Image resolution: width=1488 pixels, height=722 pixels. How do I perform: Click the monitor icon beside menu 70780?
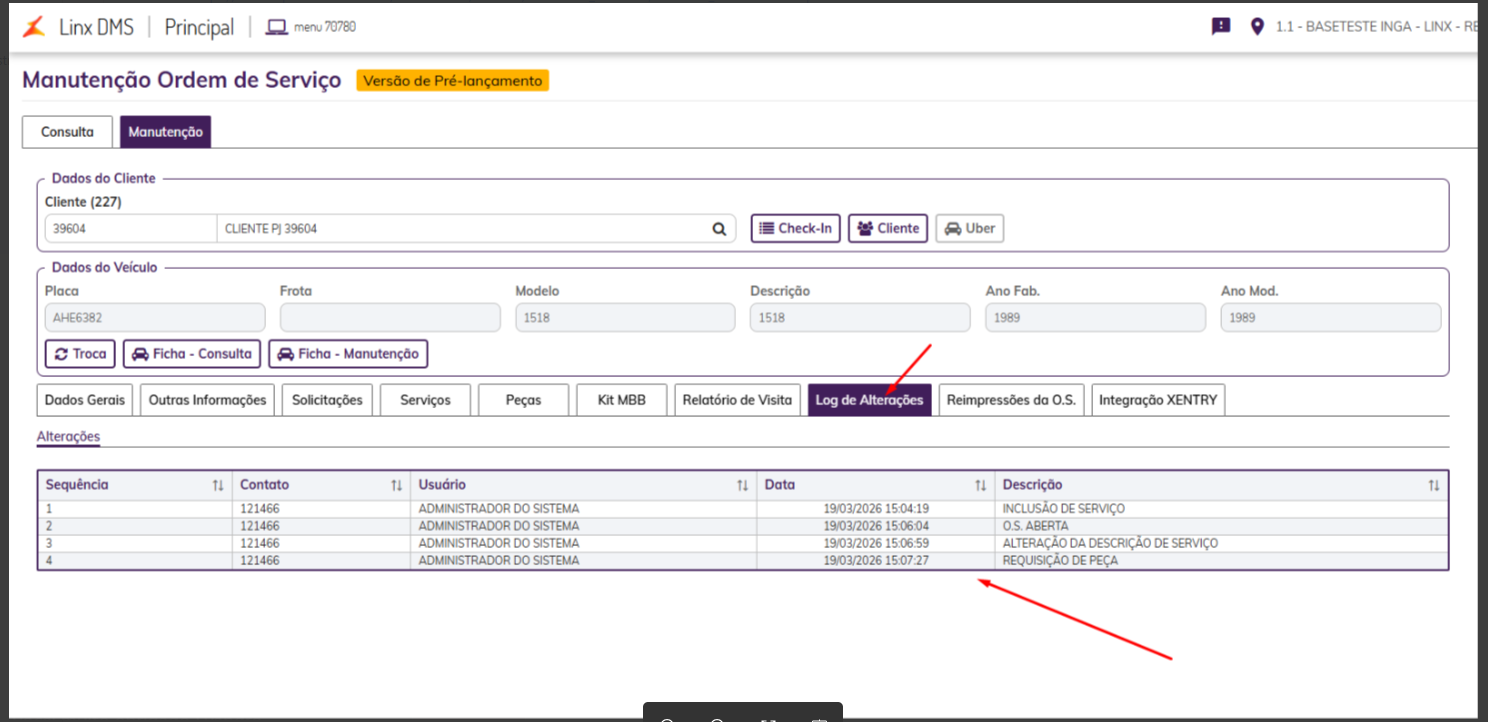tap(276, 27)
